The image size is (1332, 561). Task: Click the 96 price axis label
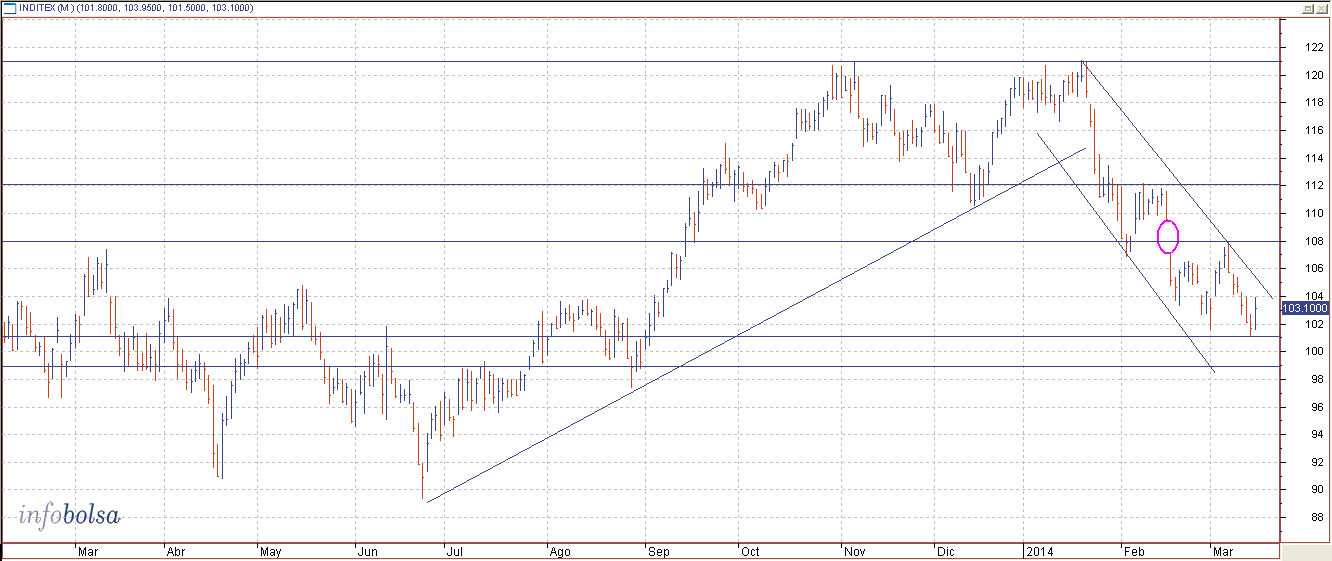(1315, 407)
